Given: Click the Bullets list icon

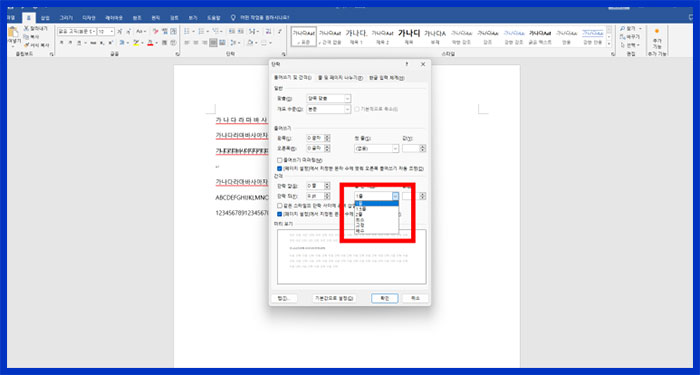Looking at the screenshot, I should click(x=187, y=31).
